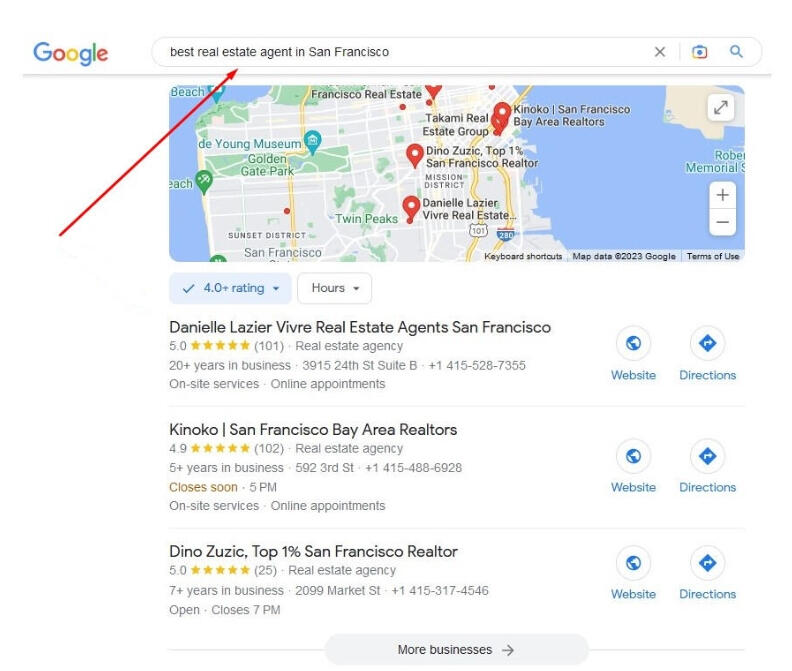The height and width of the screenshot is (671, 792).
Task: Get Directions icon for Kinoko realtors
Action: pos(707,456)
